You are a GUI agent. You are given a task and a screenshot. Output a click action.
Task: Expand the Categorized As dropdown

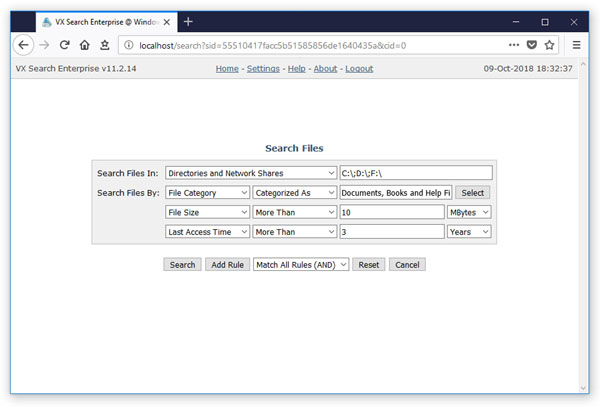coord(294,192)
